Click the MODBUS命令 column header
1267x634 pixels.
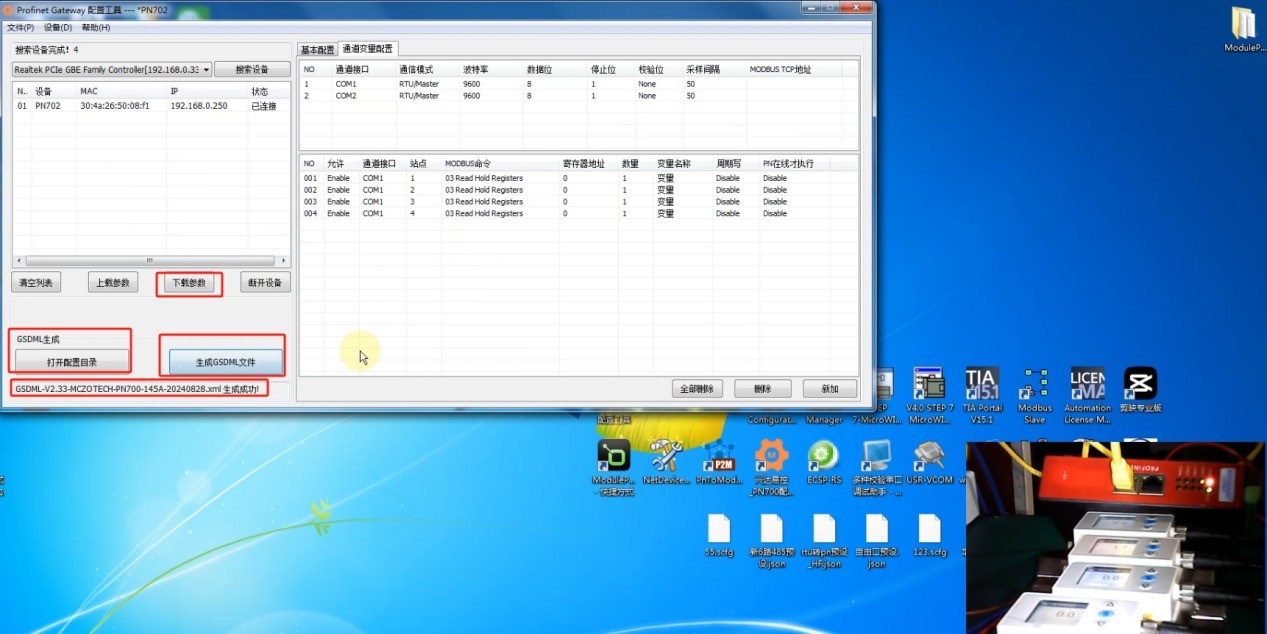click(500, 163)
